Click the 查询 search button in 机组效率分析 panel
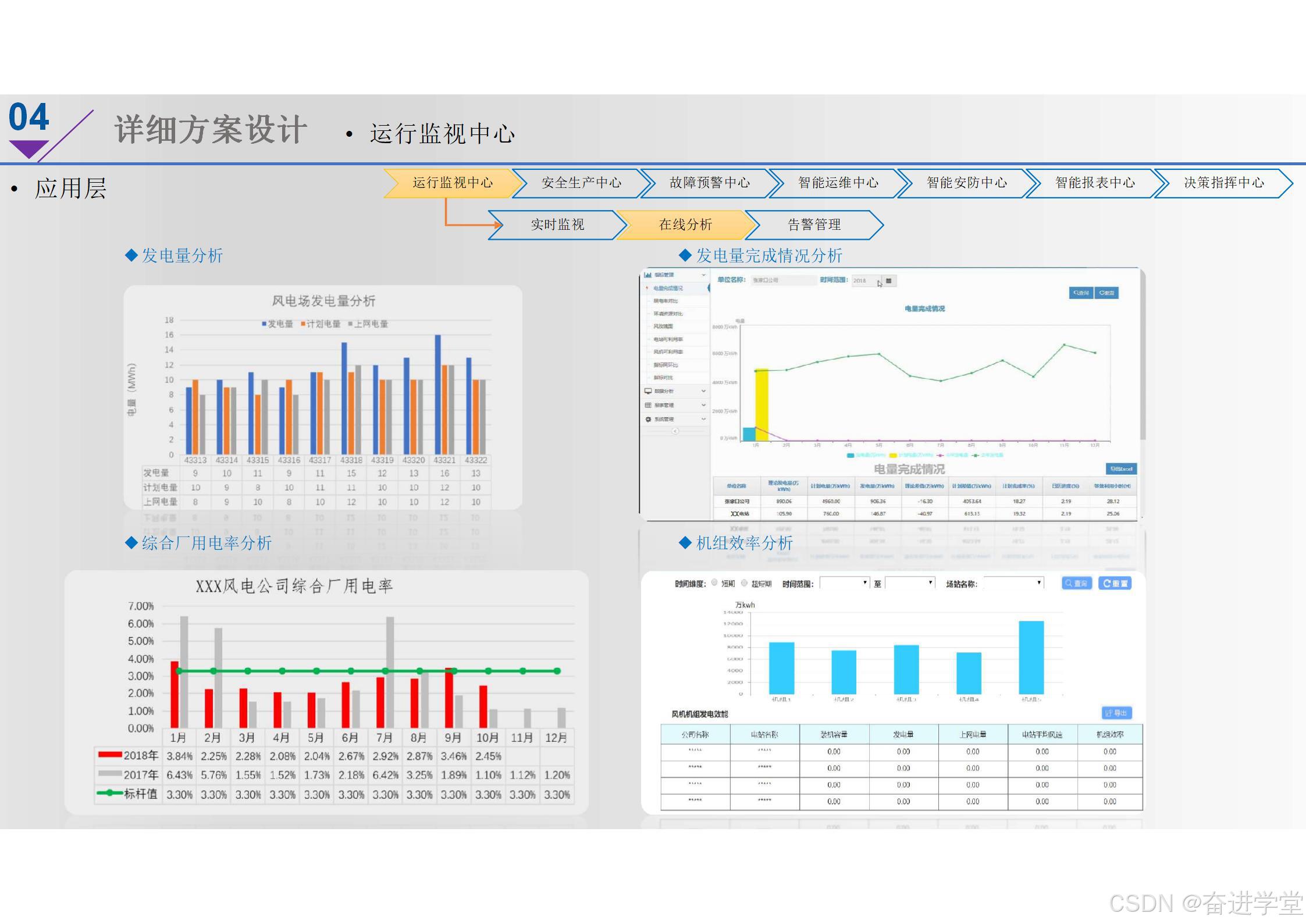This screenshot has width=1306, height=924. (x=1076, y=583)
